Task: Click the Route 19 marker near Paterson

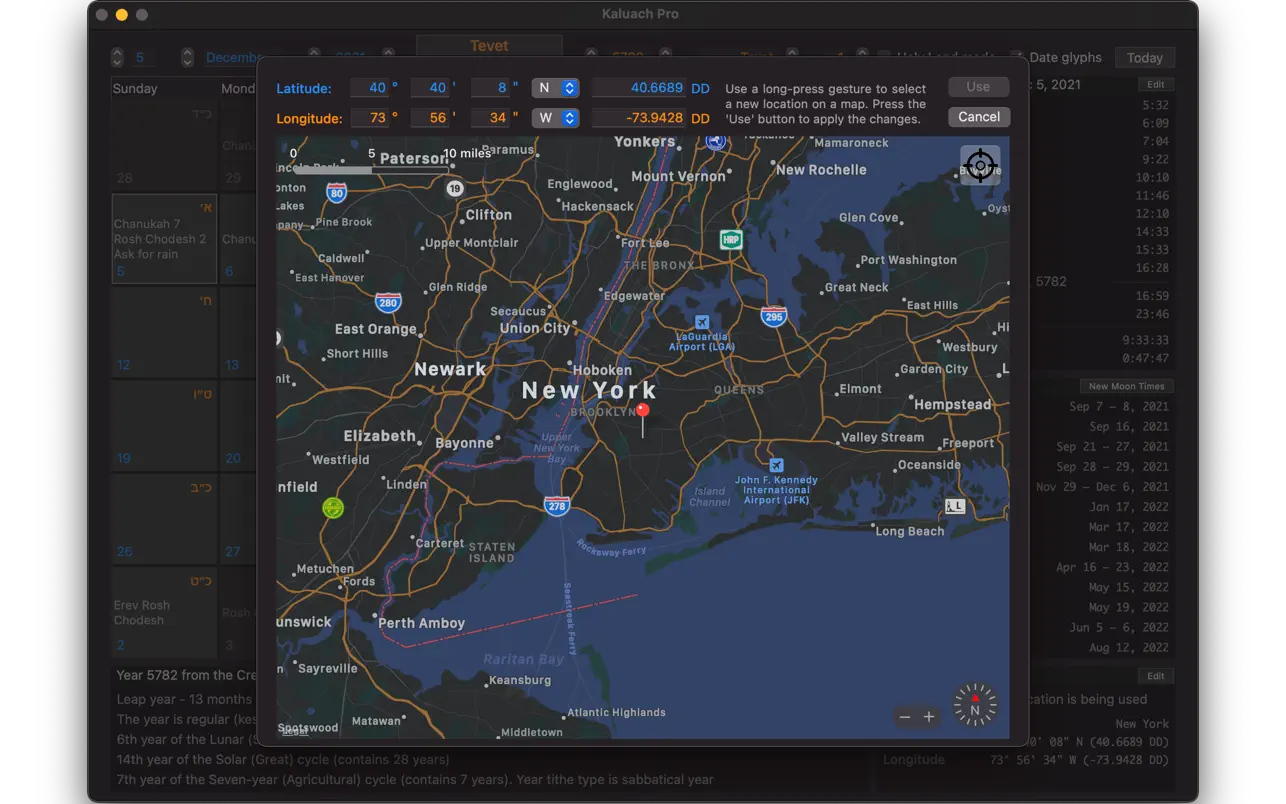Action: 455,188
